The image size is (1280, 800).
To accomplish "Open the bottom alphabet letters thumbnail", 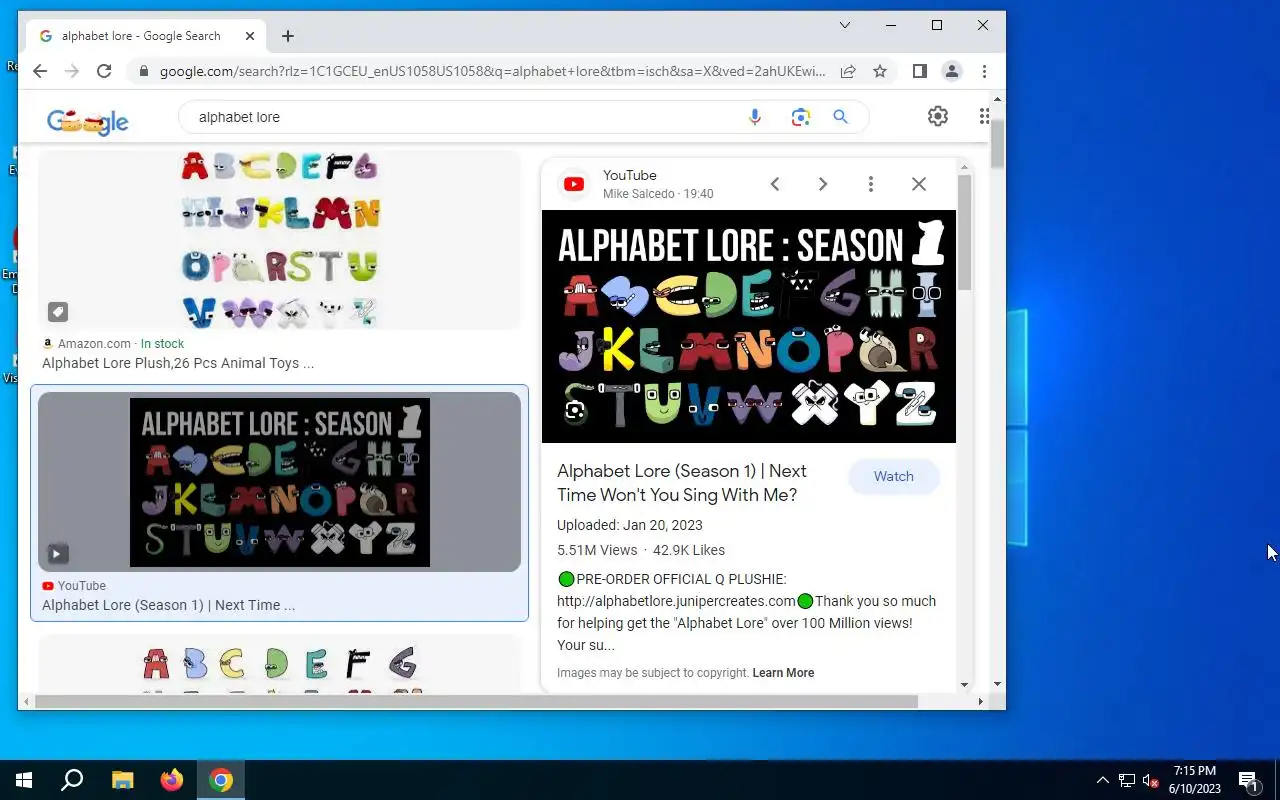I will (x=280, y=665).
